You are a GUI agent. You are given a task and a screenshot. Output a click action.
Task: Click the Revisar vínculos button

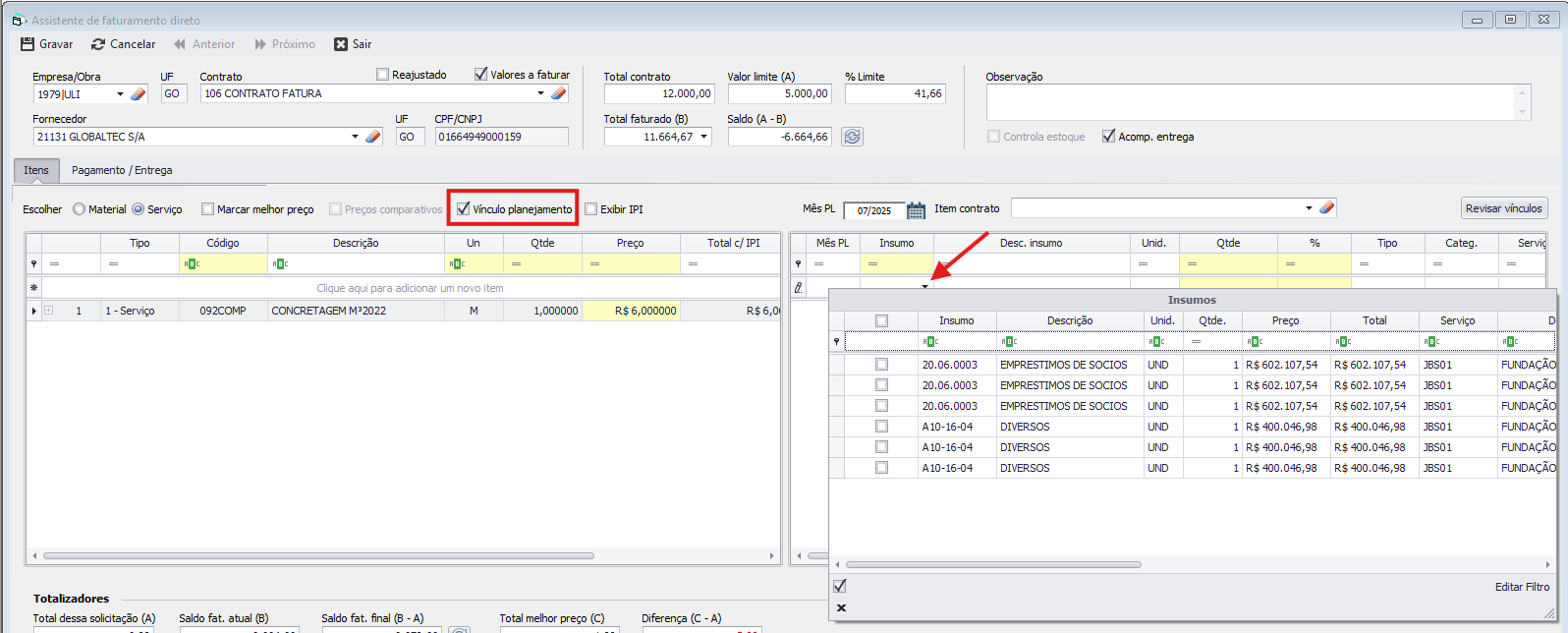[x=1503, y=208]
